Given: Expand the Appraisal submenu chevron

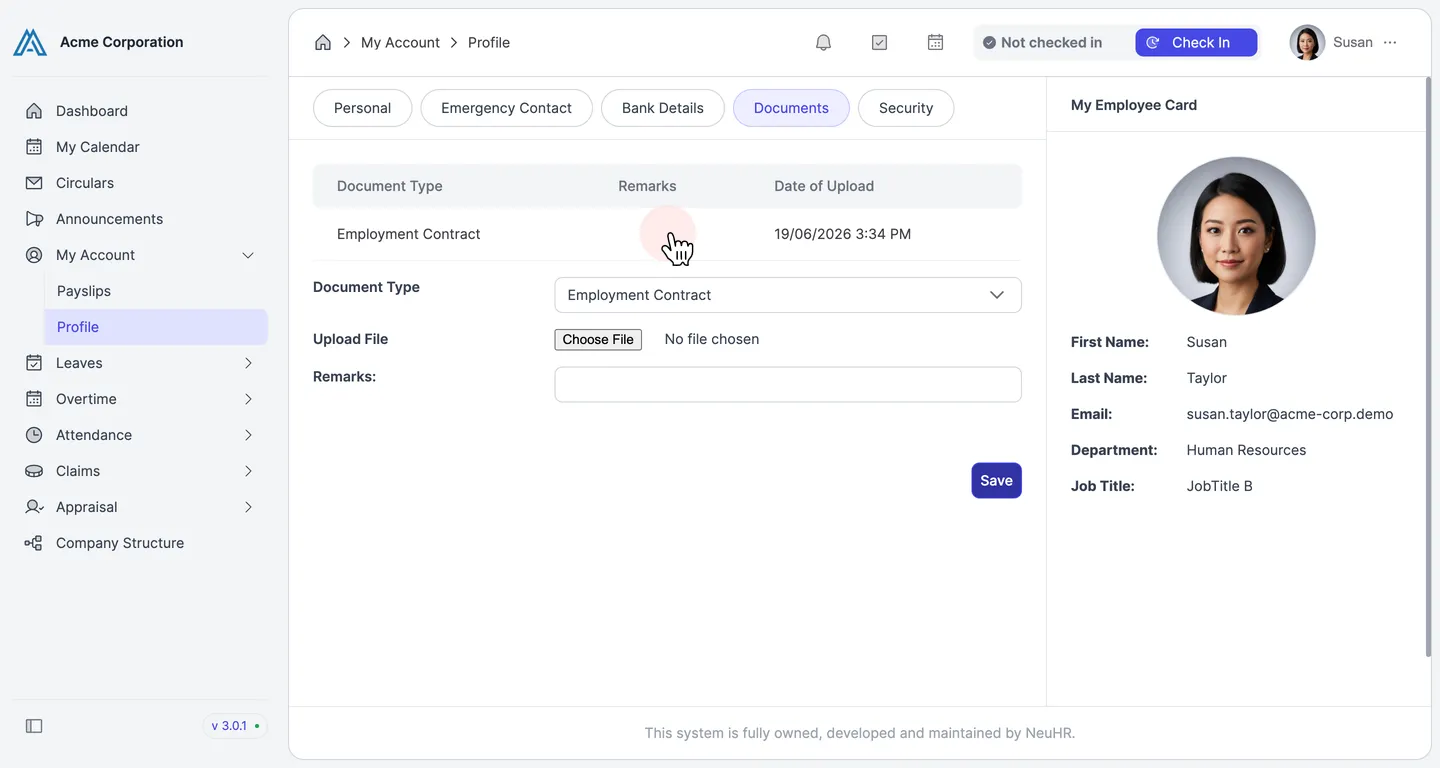Looking at the screenshot, I should click(248, 507).
